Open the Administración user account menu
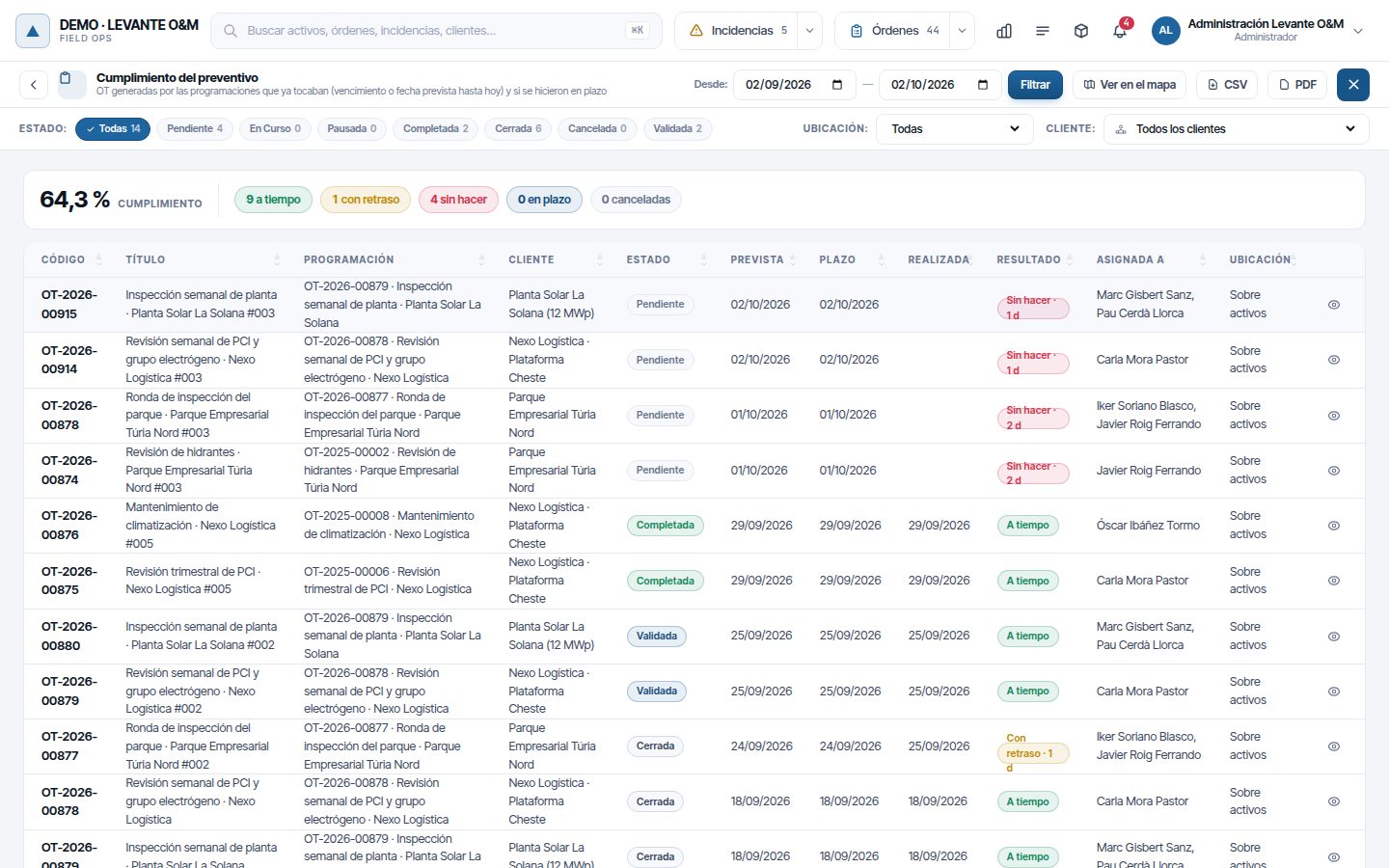The width and height of the screenshot is (1389, 868). tap(1258, 31)
